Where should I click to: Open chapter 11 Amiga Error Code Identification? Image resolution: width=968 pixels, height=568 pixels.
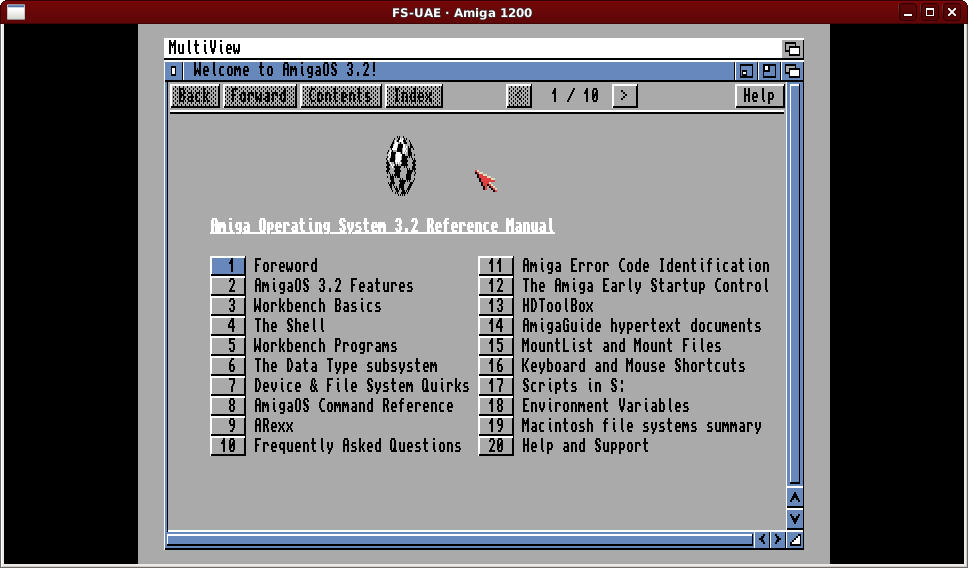[496, 265]
